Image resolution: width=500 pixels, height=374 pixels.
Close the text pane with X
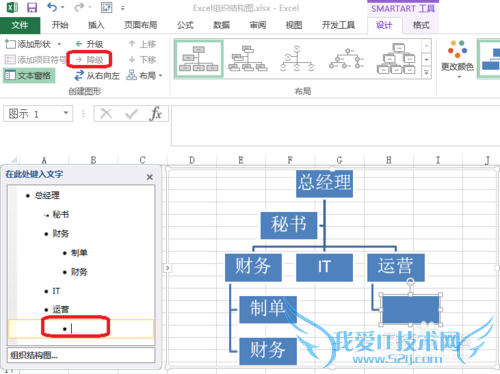pyautogui.click(x=150, y=177)
